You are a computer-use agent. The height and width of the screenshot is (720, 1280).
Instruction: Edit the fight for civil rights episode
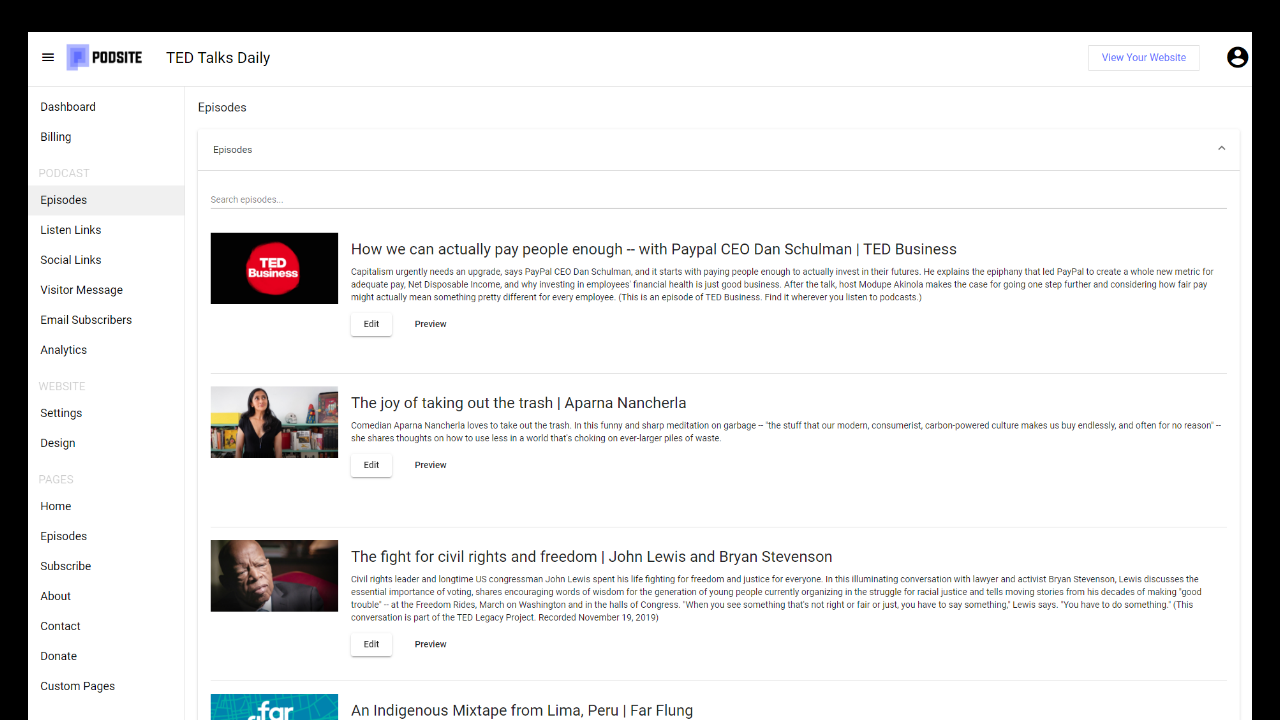click(371, 644)
